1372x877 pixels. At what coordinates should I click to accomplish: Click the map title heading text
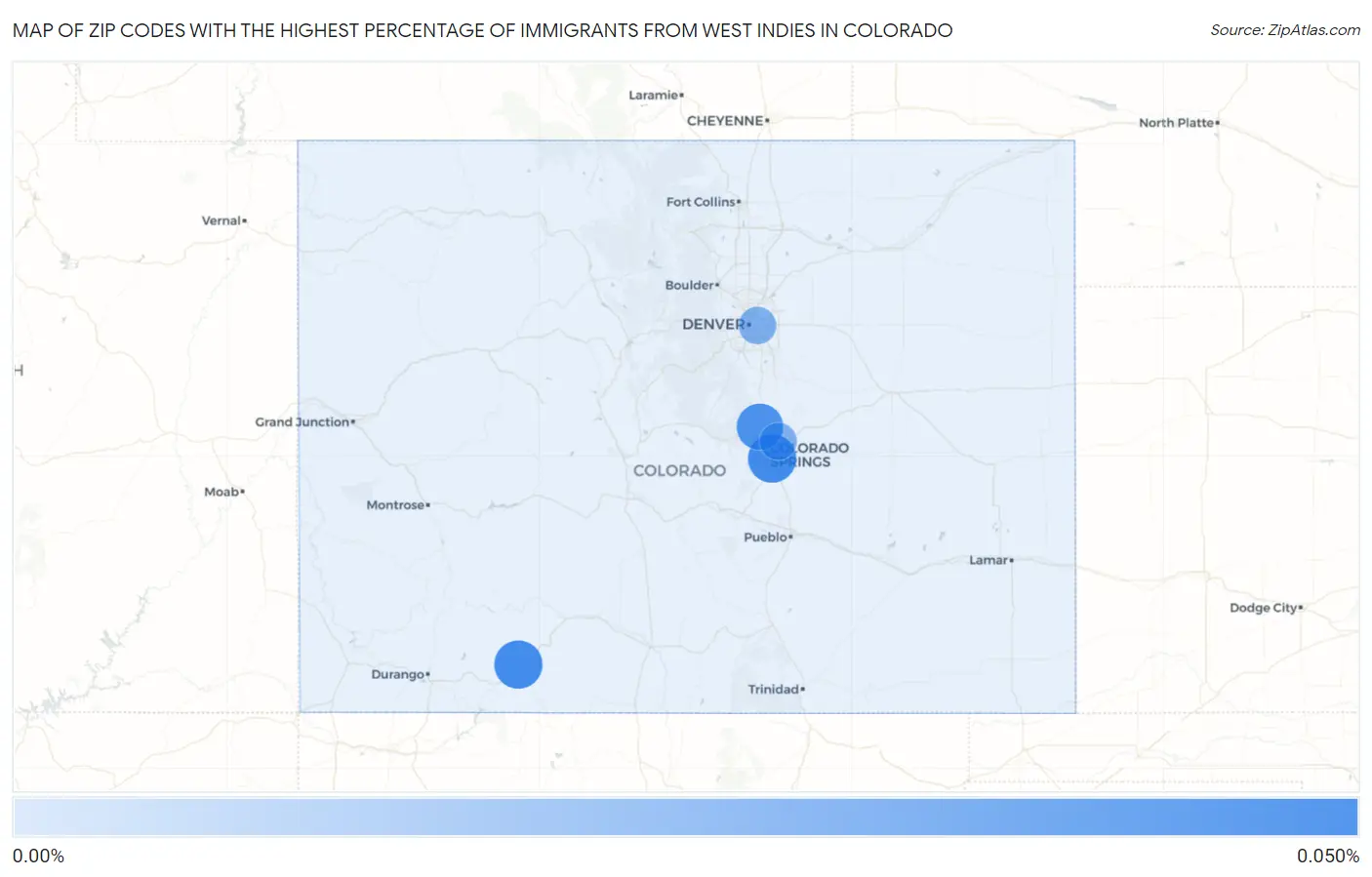click(483, 30)
